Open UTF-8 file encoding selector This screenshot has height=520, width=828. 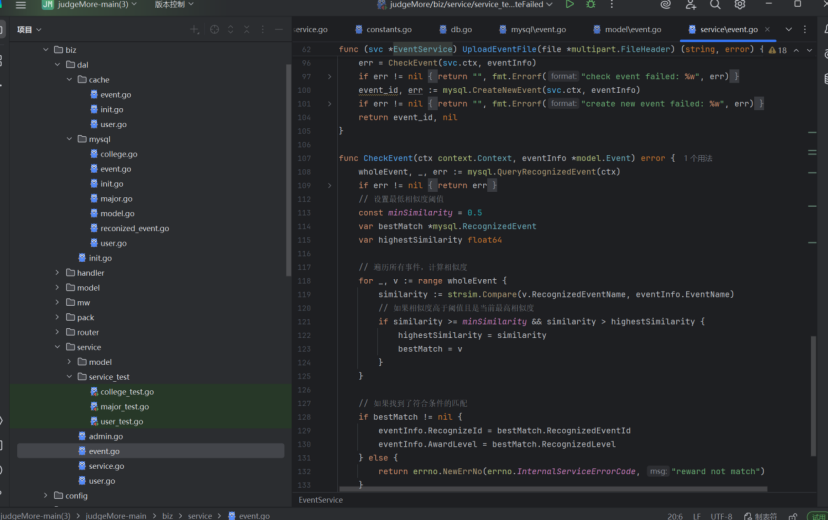coord(721,516)
